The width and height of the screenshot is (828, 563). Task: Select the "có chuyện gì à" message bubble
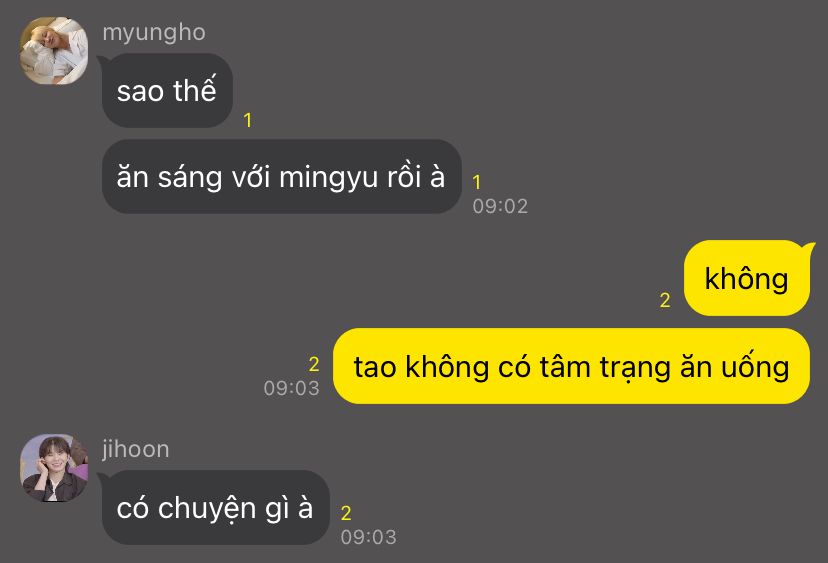pyautogui.click(x=215, y=508)
